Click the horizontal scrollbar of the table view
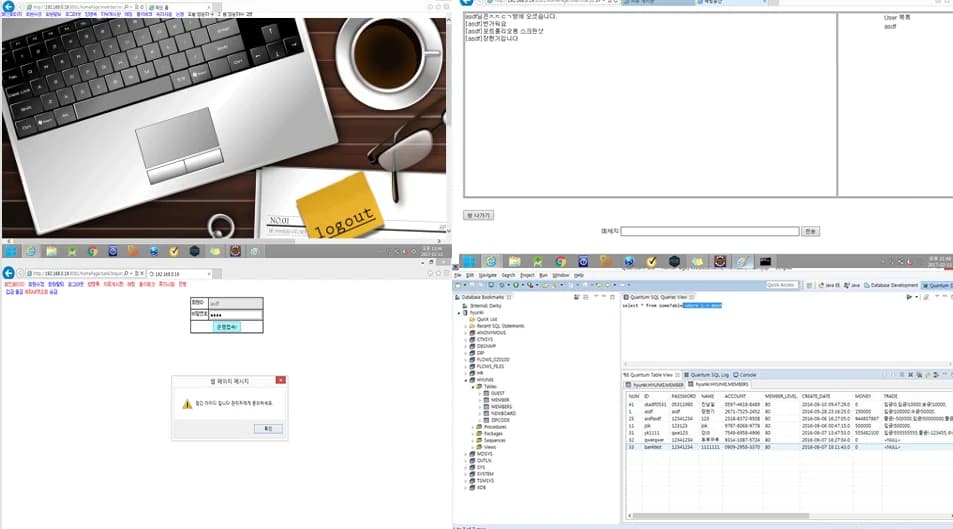 (x=720, y=516)
